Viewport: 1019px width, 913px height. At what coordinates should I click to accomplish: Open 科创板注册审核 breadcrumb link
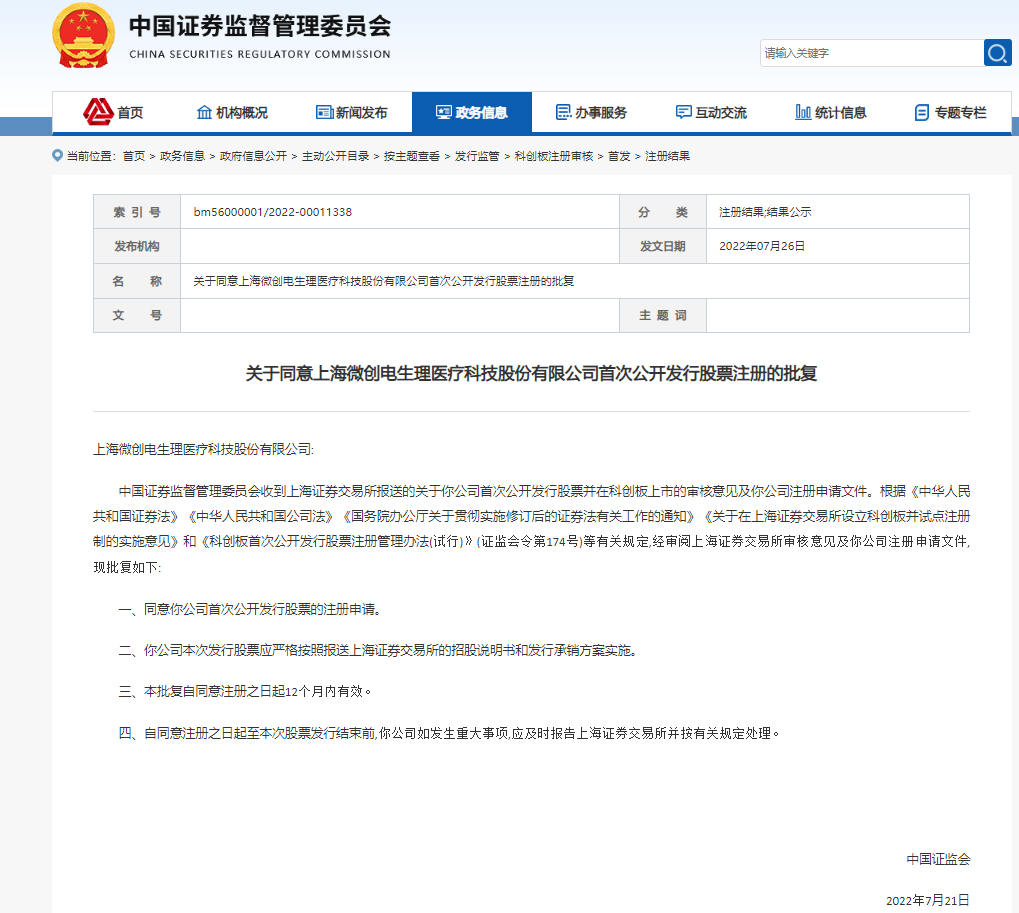coord(554,156)
